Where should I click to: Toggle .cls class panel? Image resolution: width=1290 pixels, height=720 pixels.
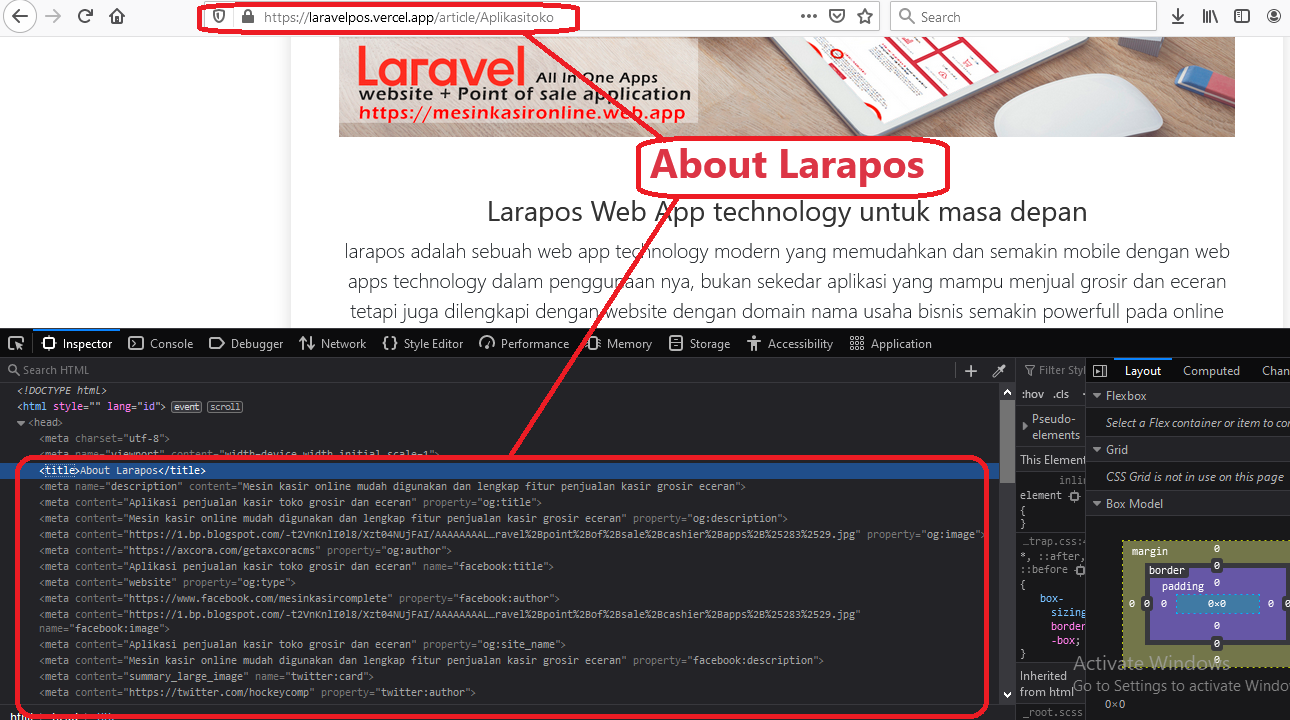1061,394
